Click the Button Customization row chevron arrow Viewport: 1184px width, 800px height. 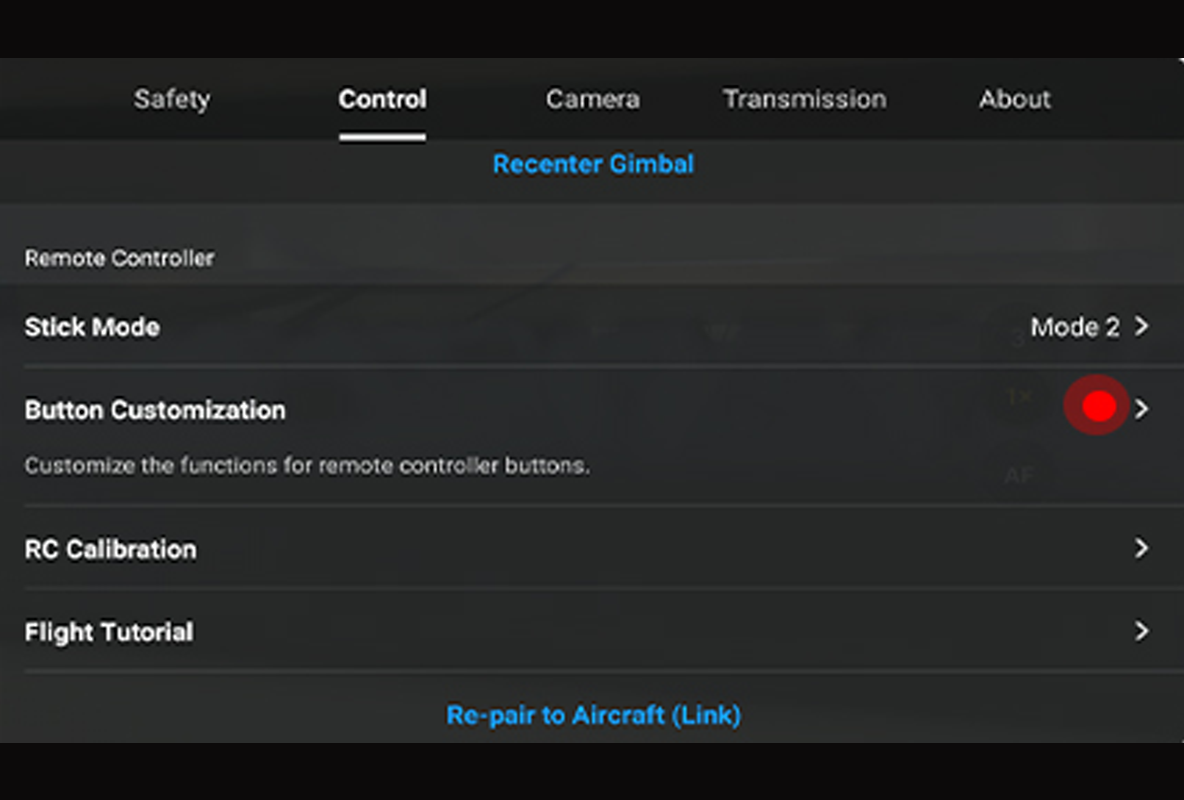[x=1142, y=409]
